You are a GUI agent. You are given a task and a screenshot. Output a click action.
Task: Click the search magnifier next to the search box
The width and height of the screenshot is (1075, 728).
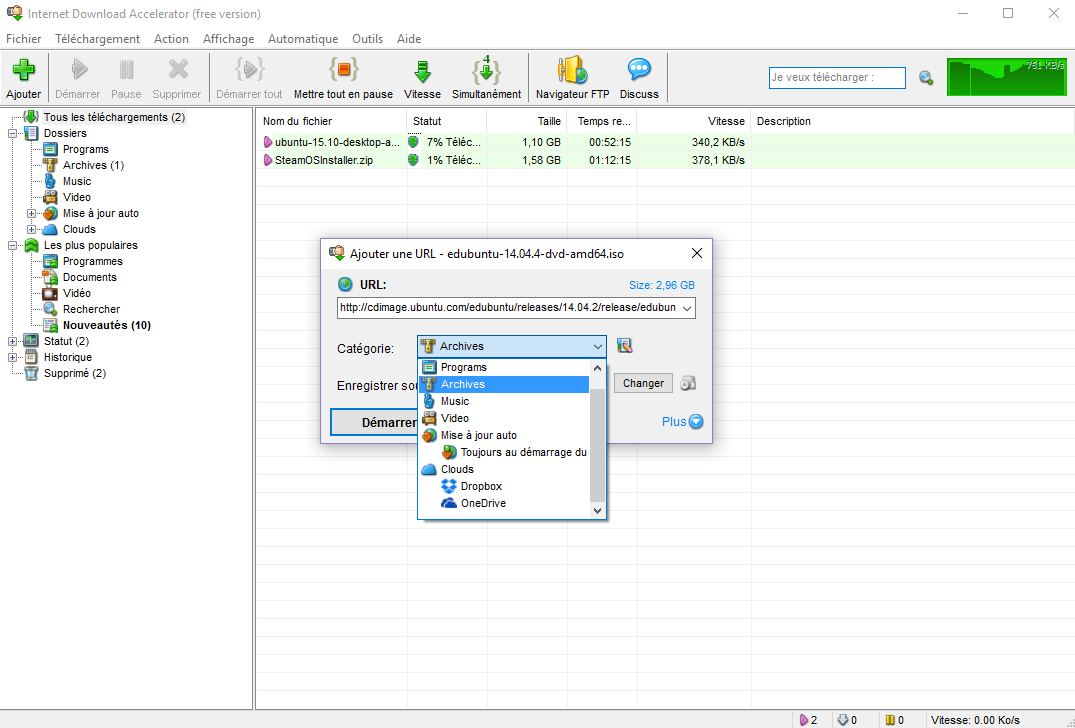[x=925, y=77]
